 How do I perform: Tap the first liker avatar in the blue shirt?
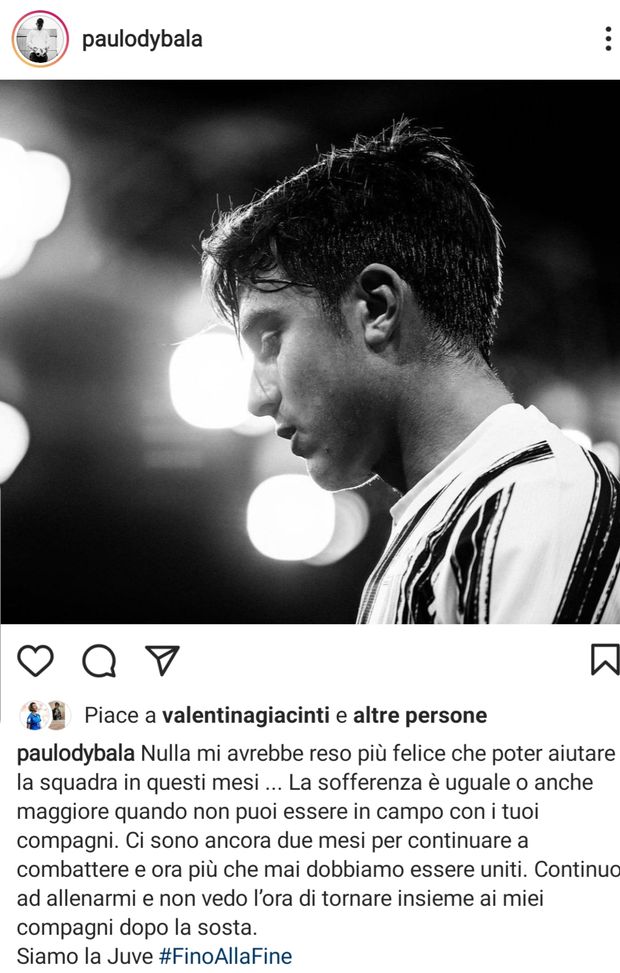pyautogui.click(x=34, y=715)
